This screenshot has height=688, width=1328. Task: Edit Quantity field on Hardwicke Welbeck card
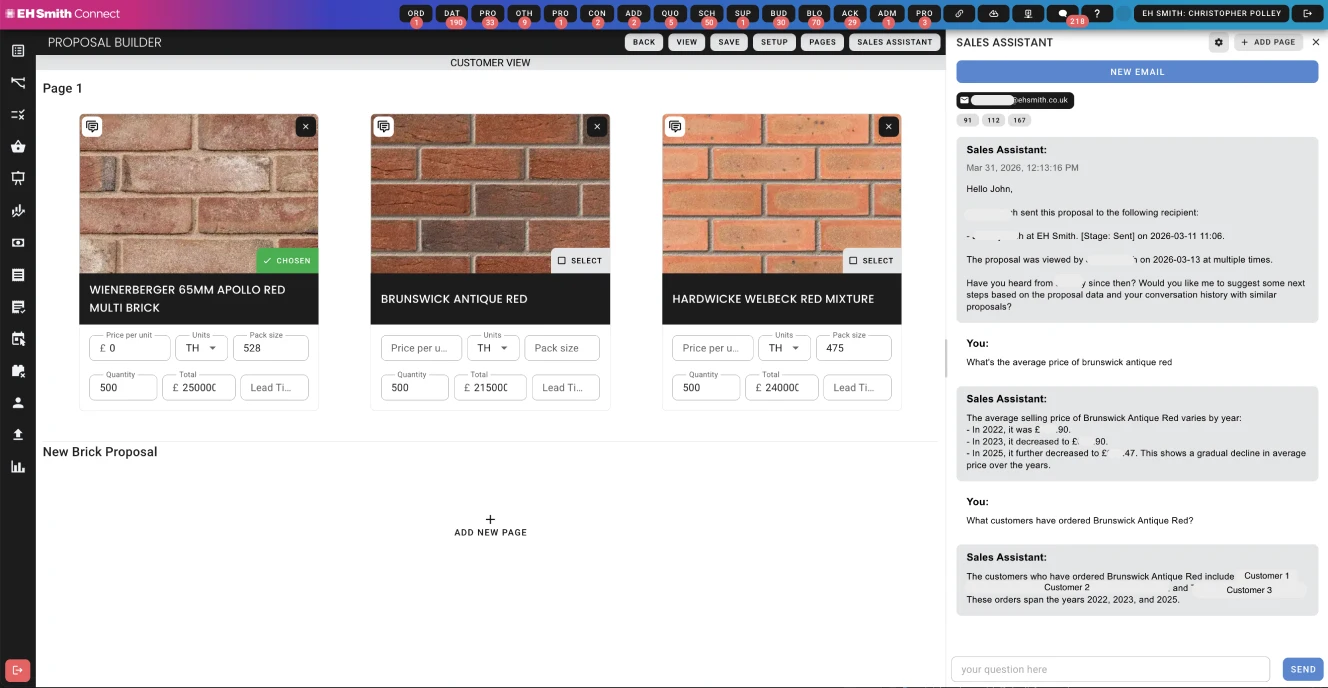click(706, 387)
